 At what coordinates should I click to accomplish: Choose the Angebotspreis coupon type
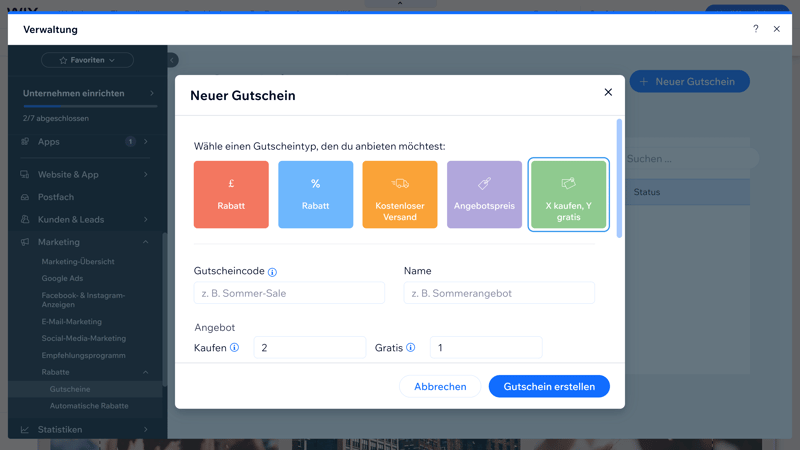[x=484, y=194]
